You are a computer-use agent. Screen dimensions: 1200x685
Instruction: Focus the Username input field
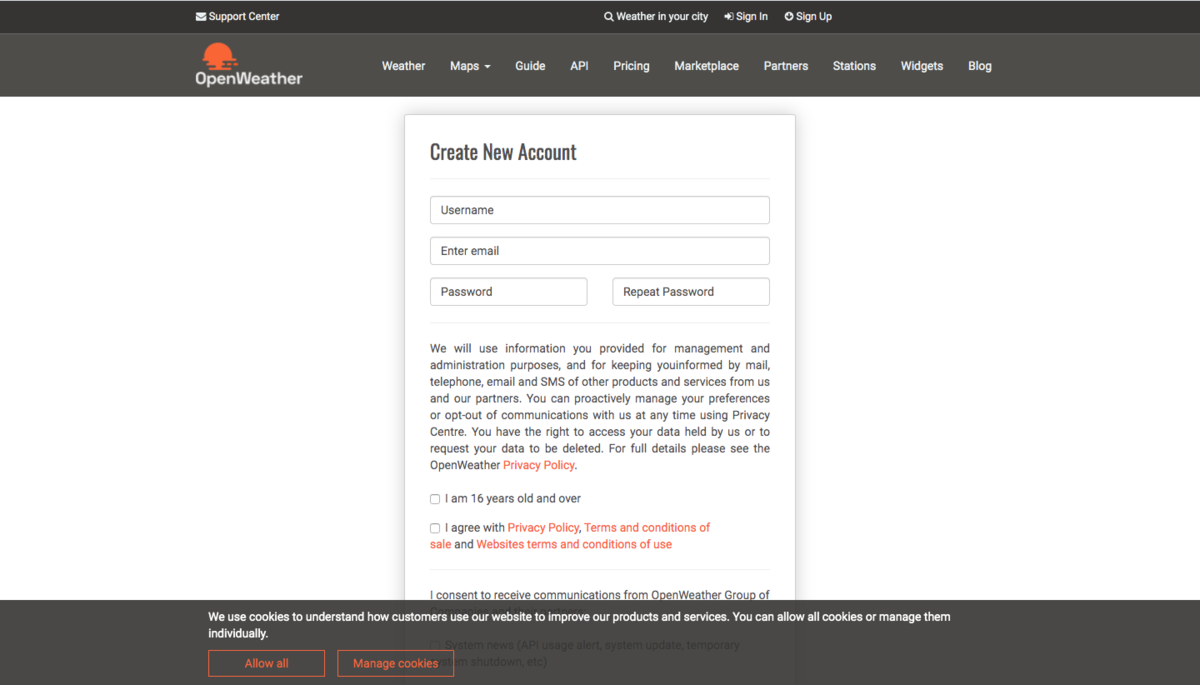(600, 210)
